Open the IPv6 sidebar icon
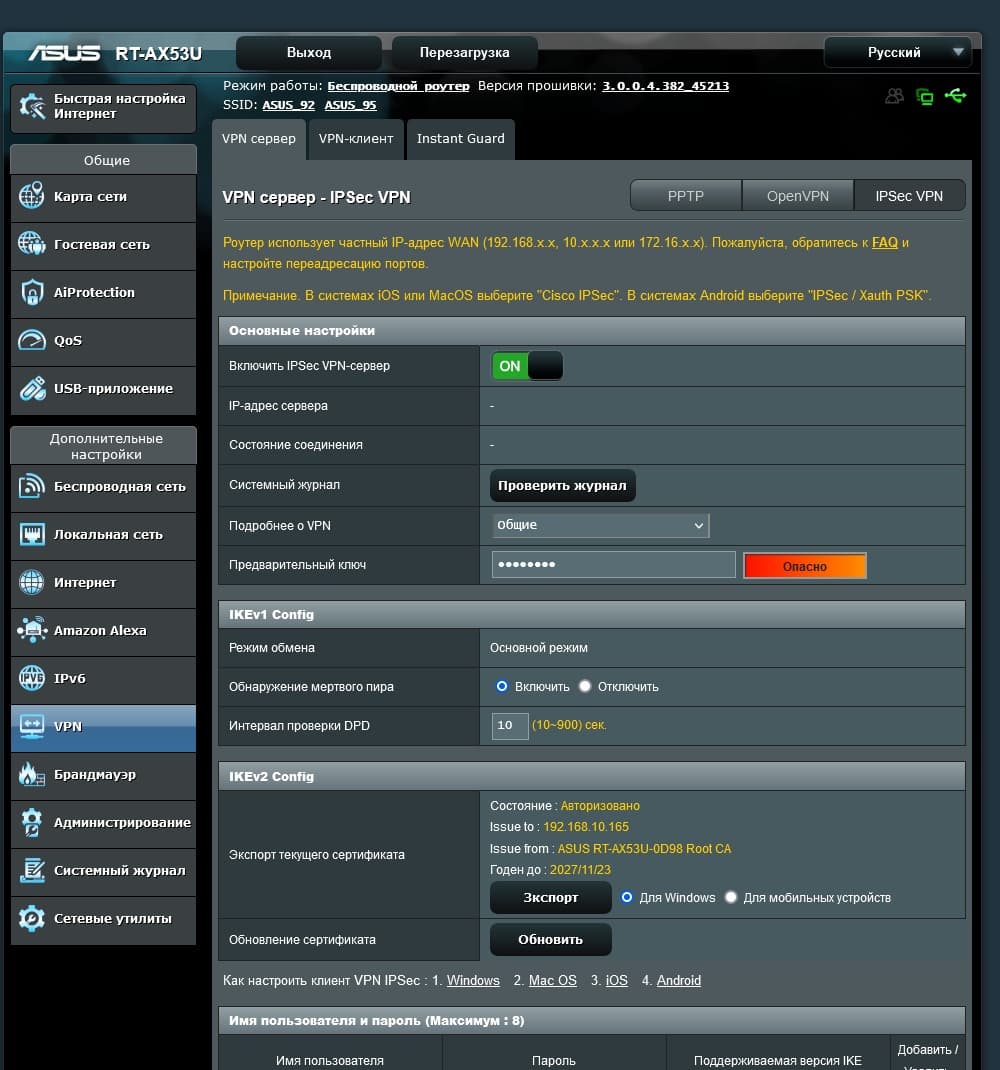1000x1070 pixels. 31,678
